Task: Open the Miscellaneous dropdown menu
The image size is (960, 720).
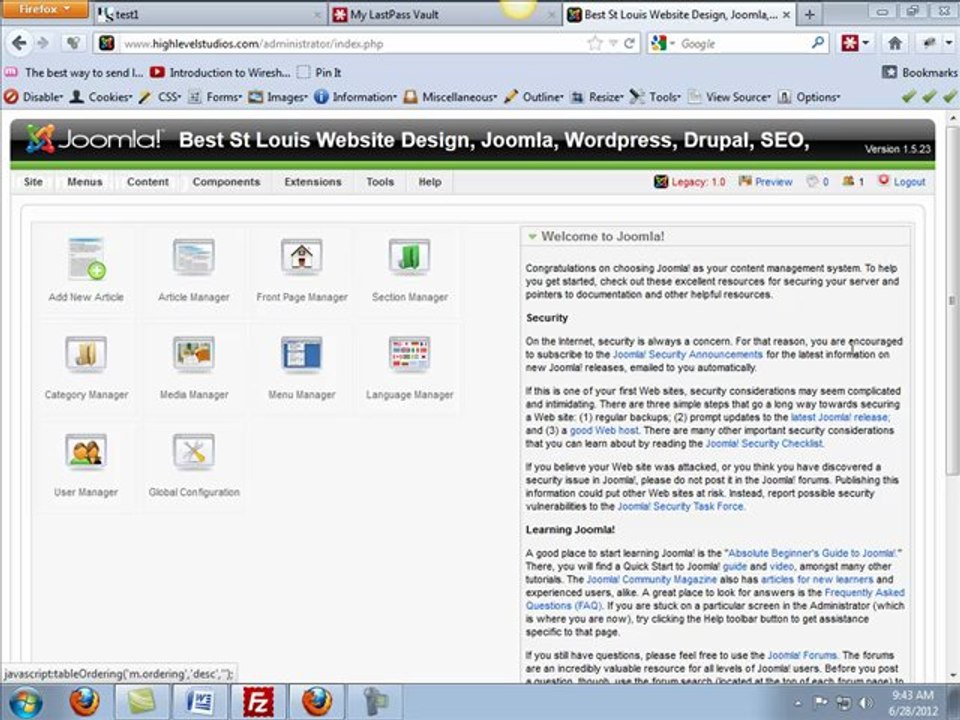Action: pyautogui.click(x=450, y=97)
